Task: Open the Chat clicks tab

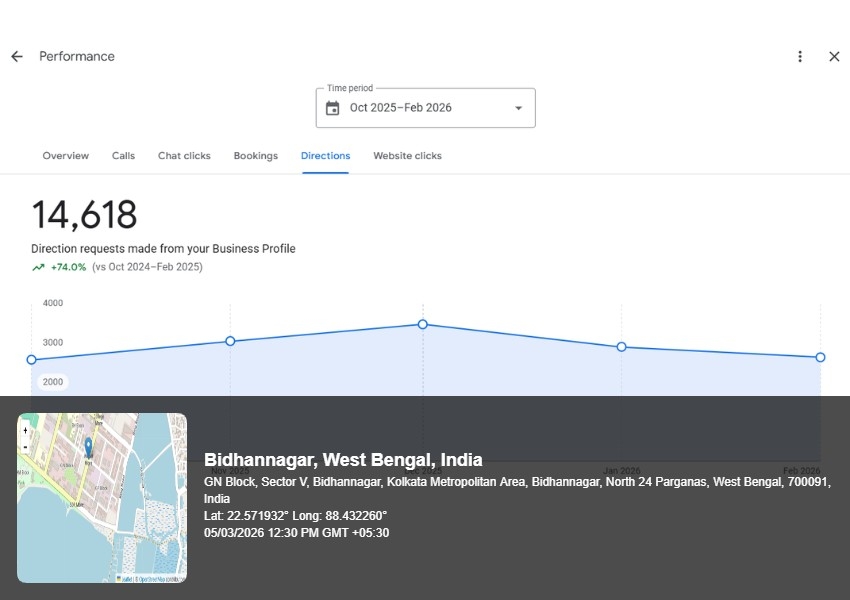Action: pyautogui.click(x=184, y=156)
